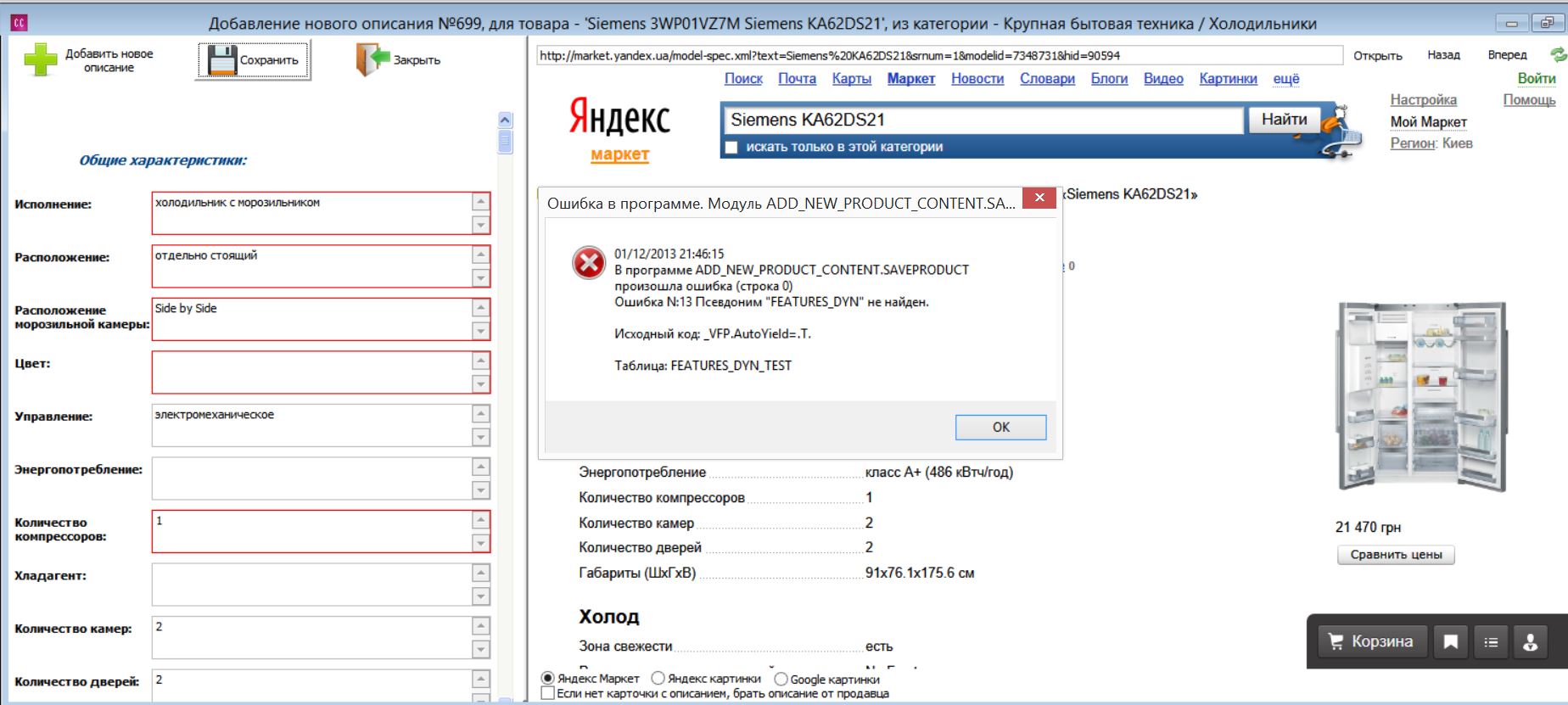This screenshot has height=705, width=1568.
Task: Click the down arrow of Расположение морозильной камеры
Action: (x=481, y=331)
